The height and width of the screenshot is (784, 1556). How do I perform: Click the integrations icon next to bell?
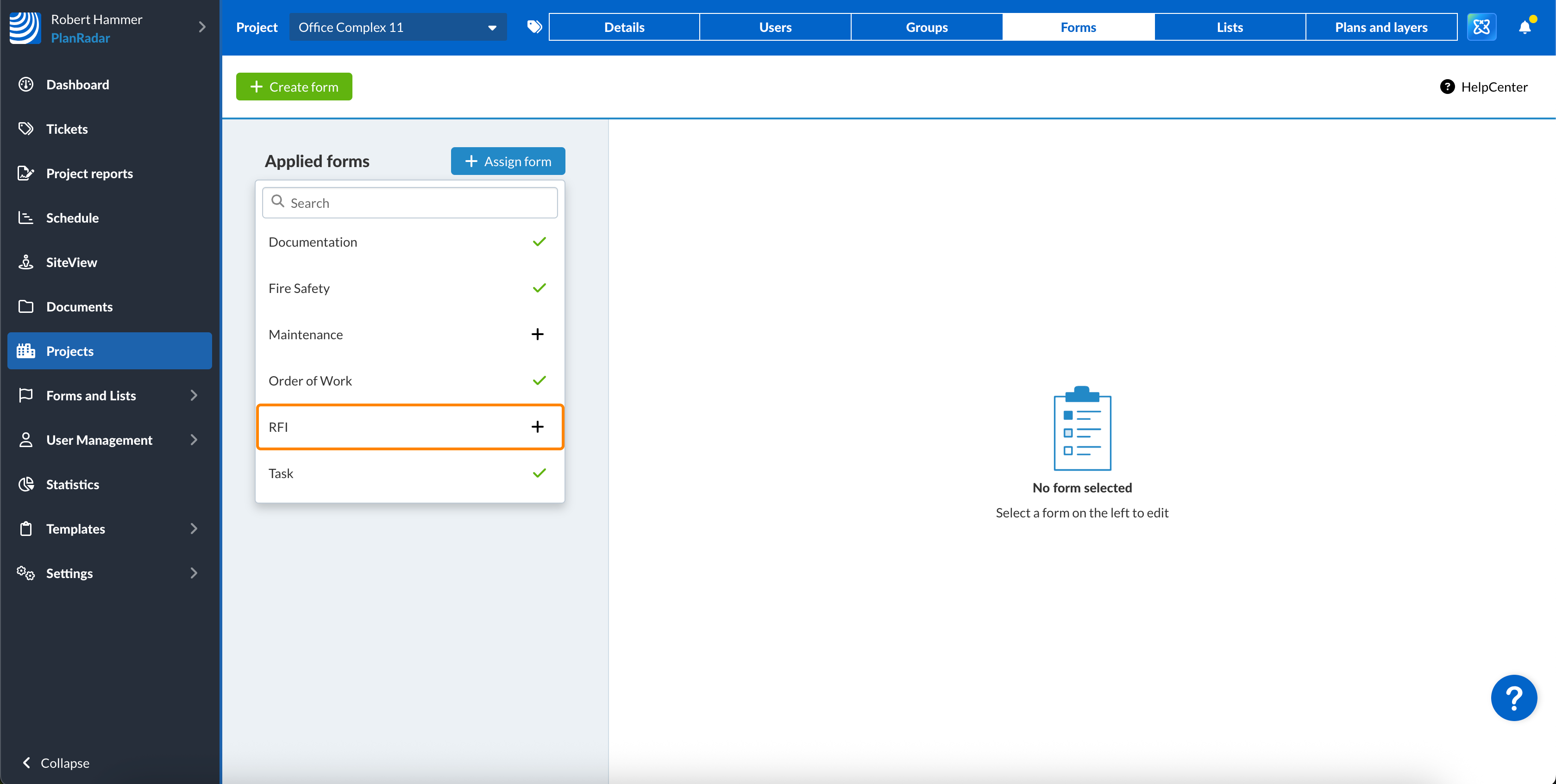click(1481, 27)
